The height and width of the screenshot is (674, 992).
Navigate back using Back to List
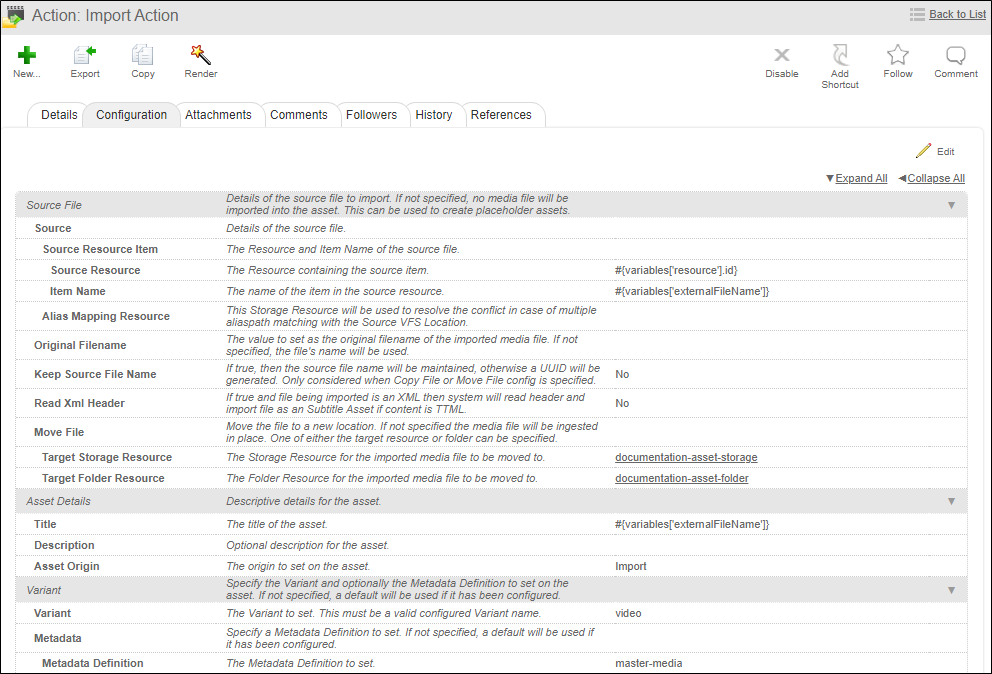point(955,14)
